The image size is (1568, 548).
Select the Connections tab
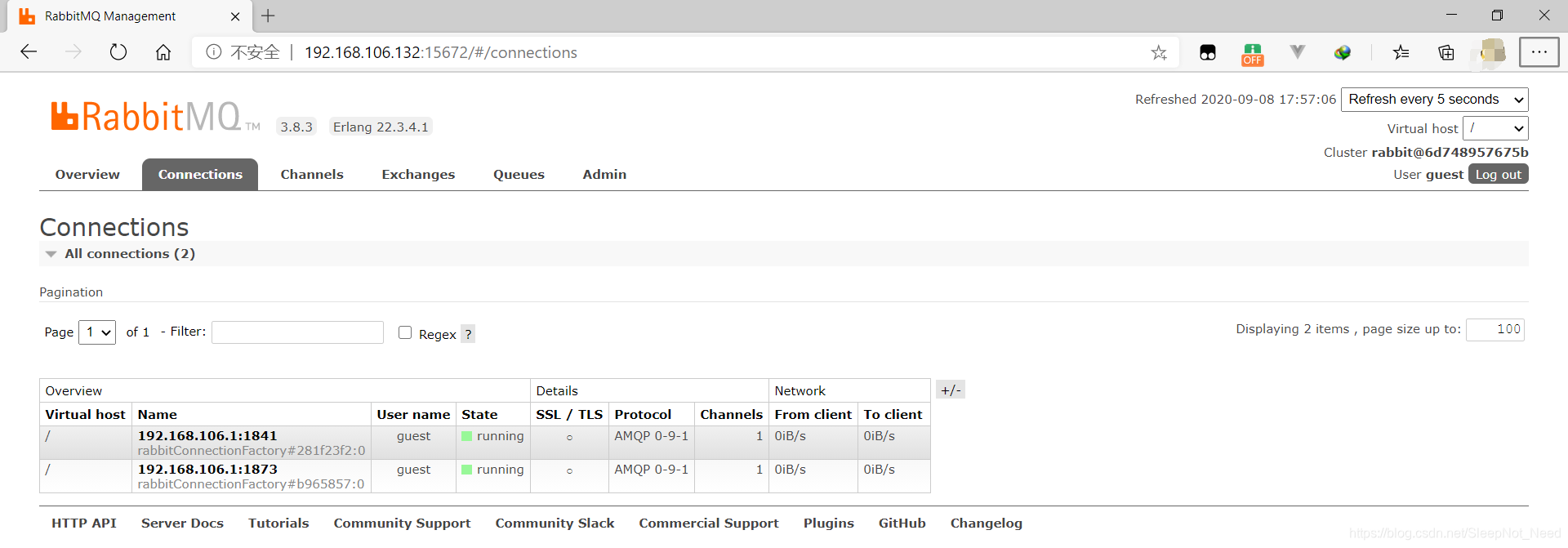tap(200, 175)
